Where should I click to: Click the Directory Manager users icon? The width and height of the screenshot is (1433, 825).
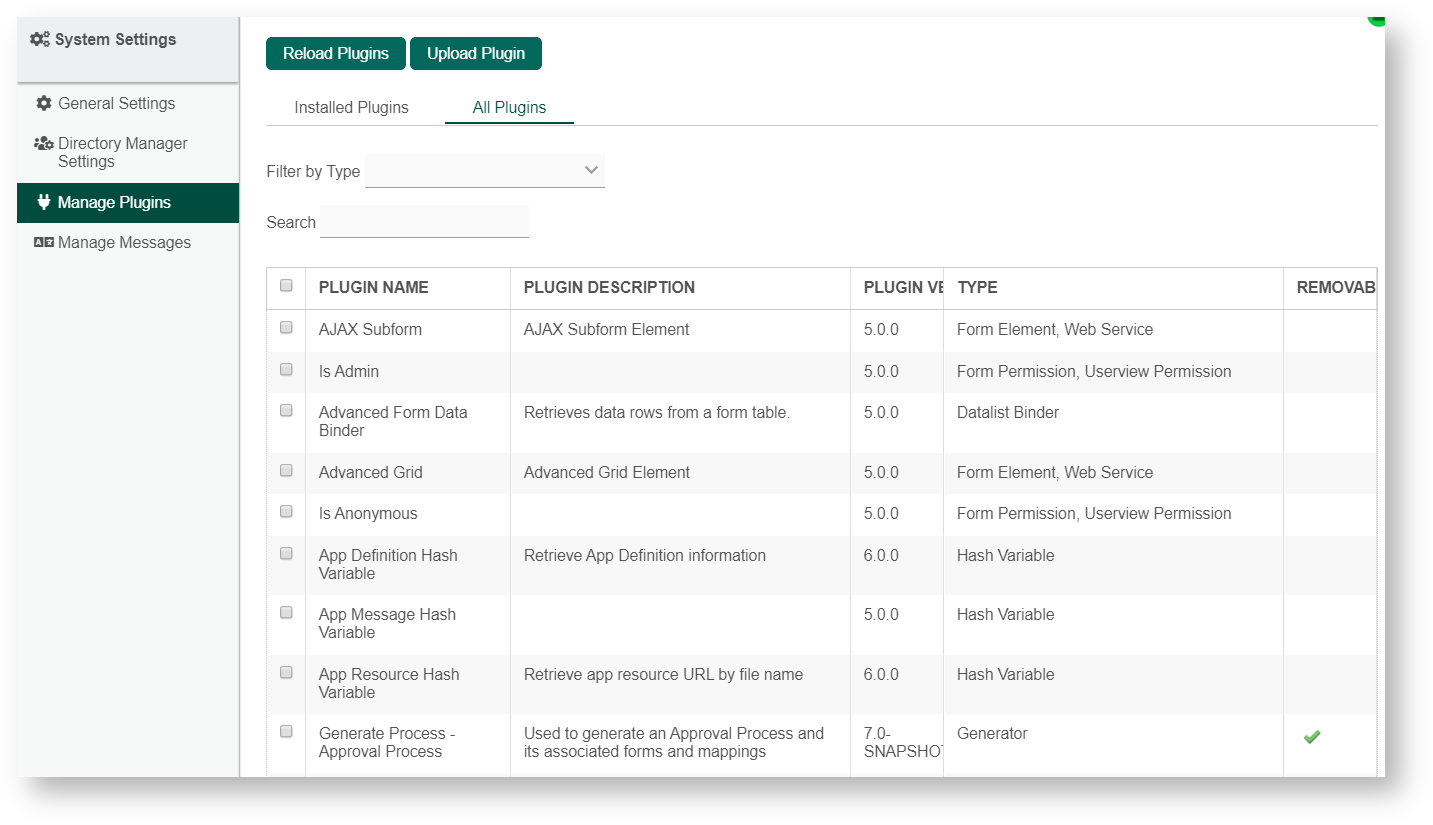pos(44,144)
